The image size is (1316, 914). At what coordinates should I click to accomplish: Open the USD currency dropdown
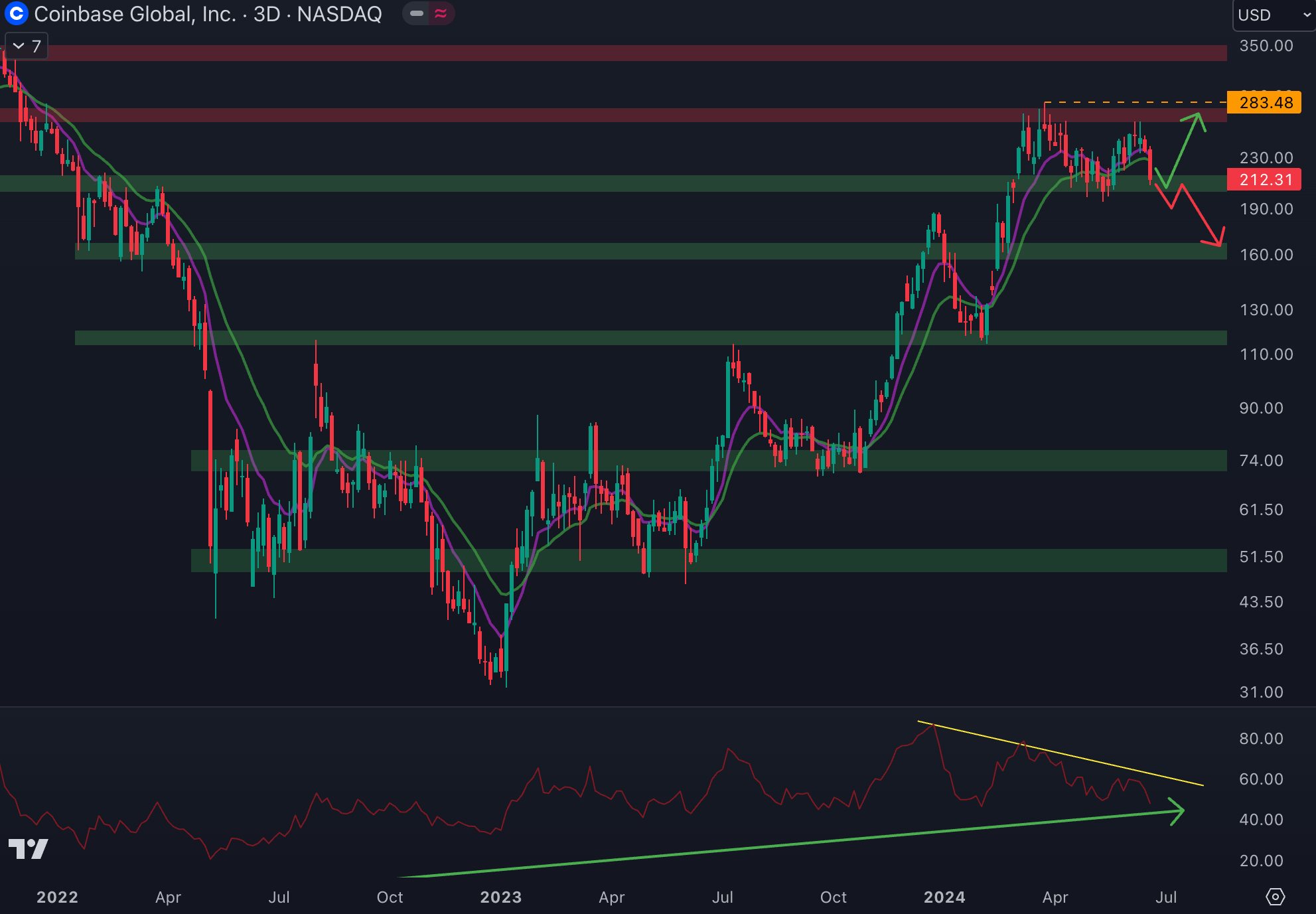1273,15
